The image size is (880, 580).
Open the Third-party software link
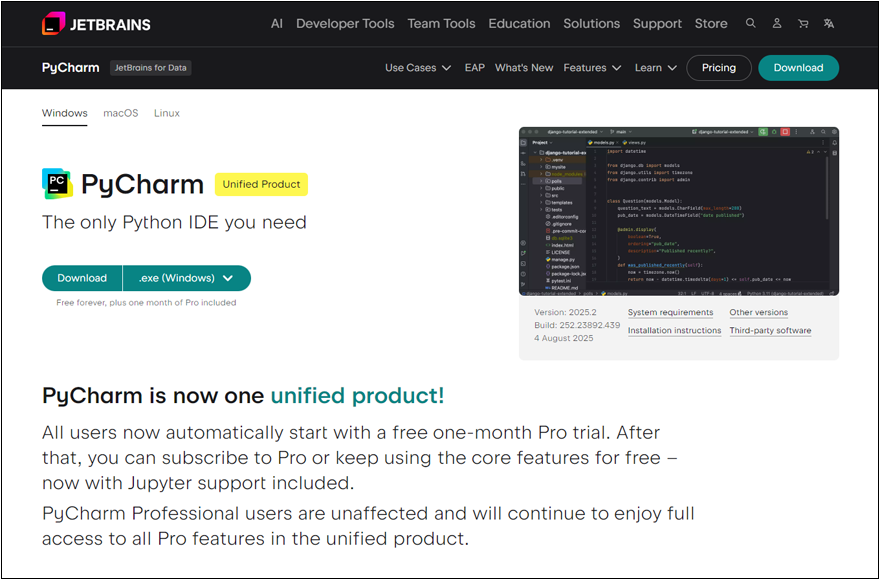pos(771,330)
